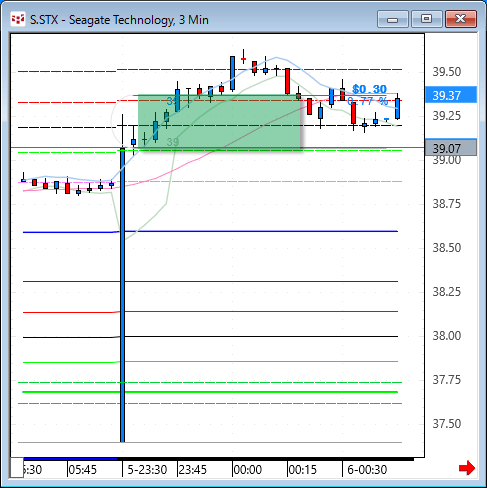Click the $0.30 profit label
The image size is (487, 488).
(x=369, y=89)
